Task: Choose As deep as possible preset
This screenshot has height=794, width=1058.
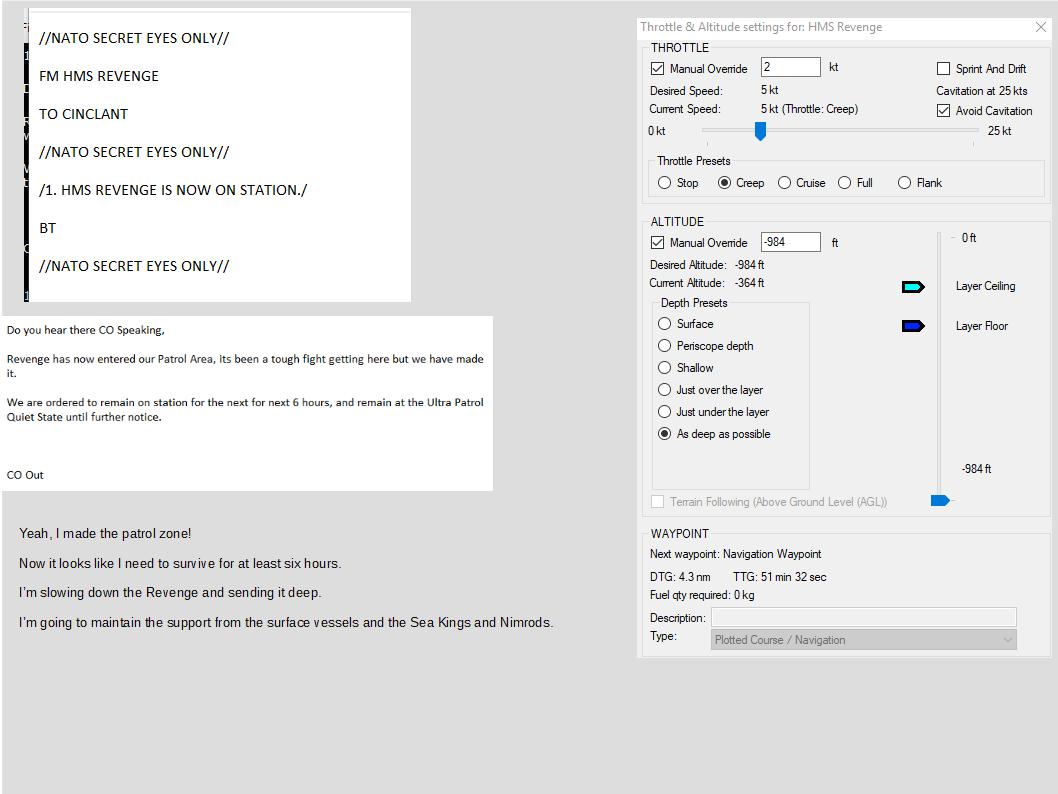Action: (x=665, y=434)
